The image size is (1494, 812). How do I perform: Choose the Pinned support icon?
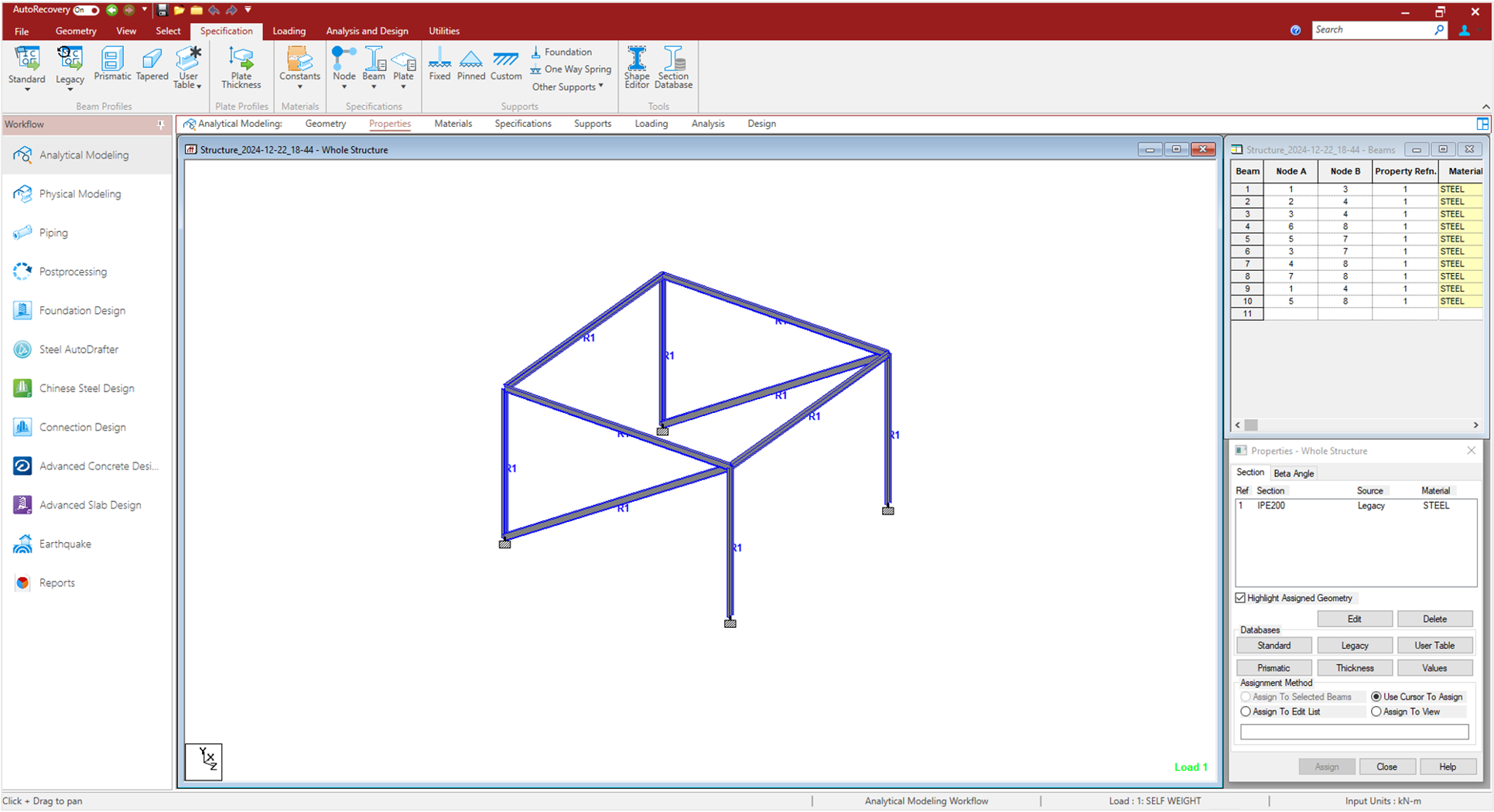pos(470,64)
